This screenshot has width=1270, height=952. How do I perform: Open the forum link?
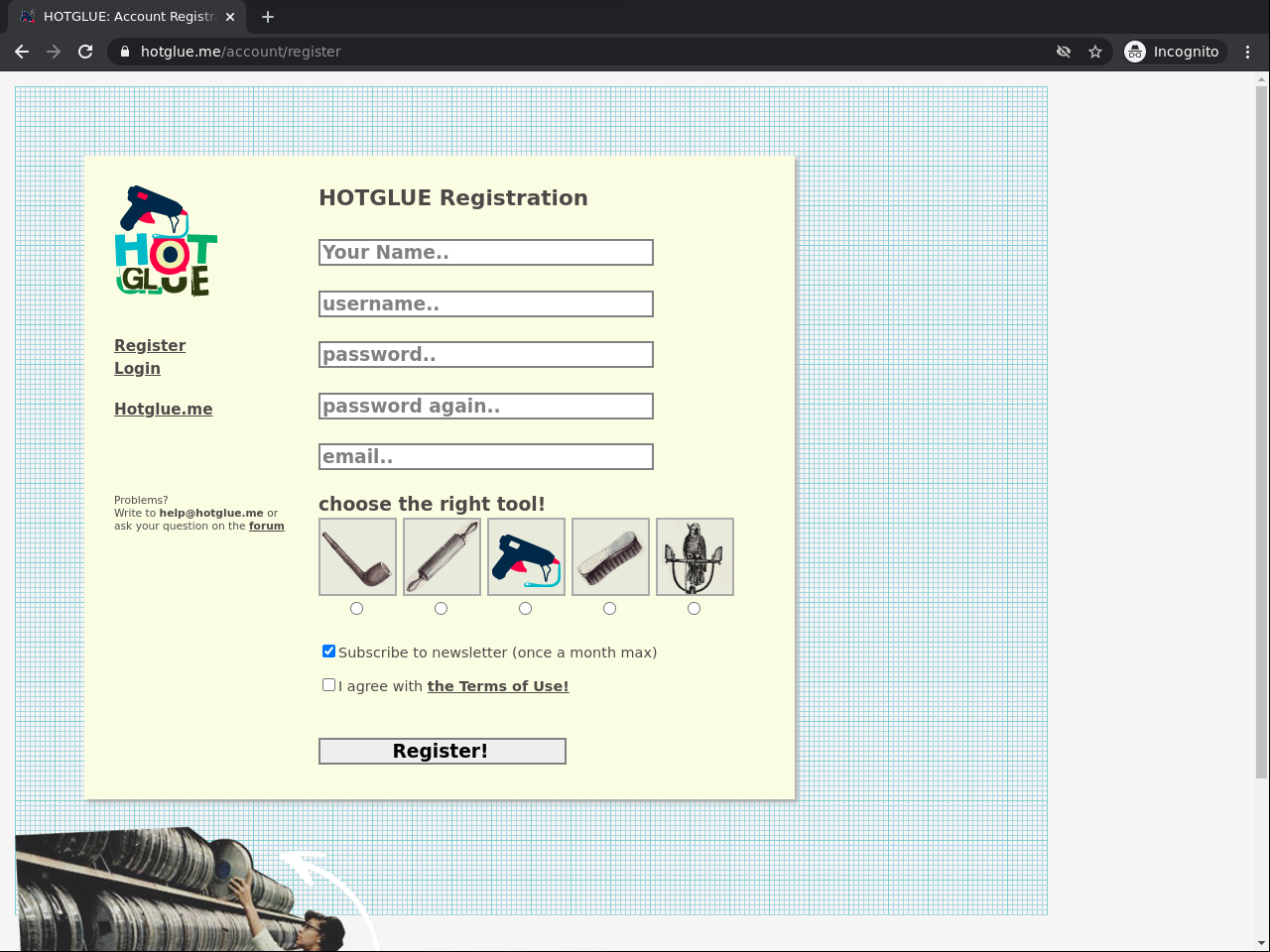click(x=267, y=526)
